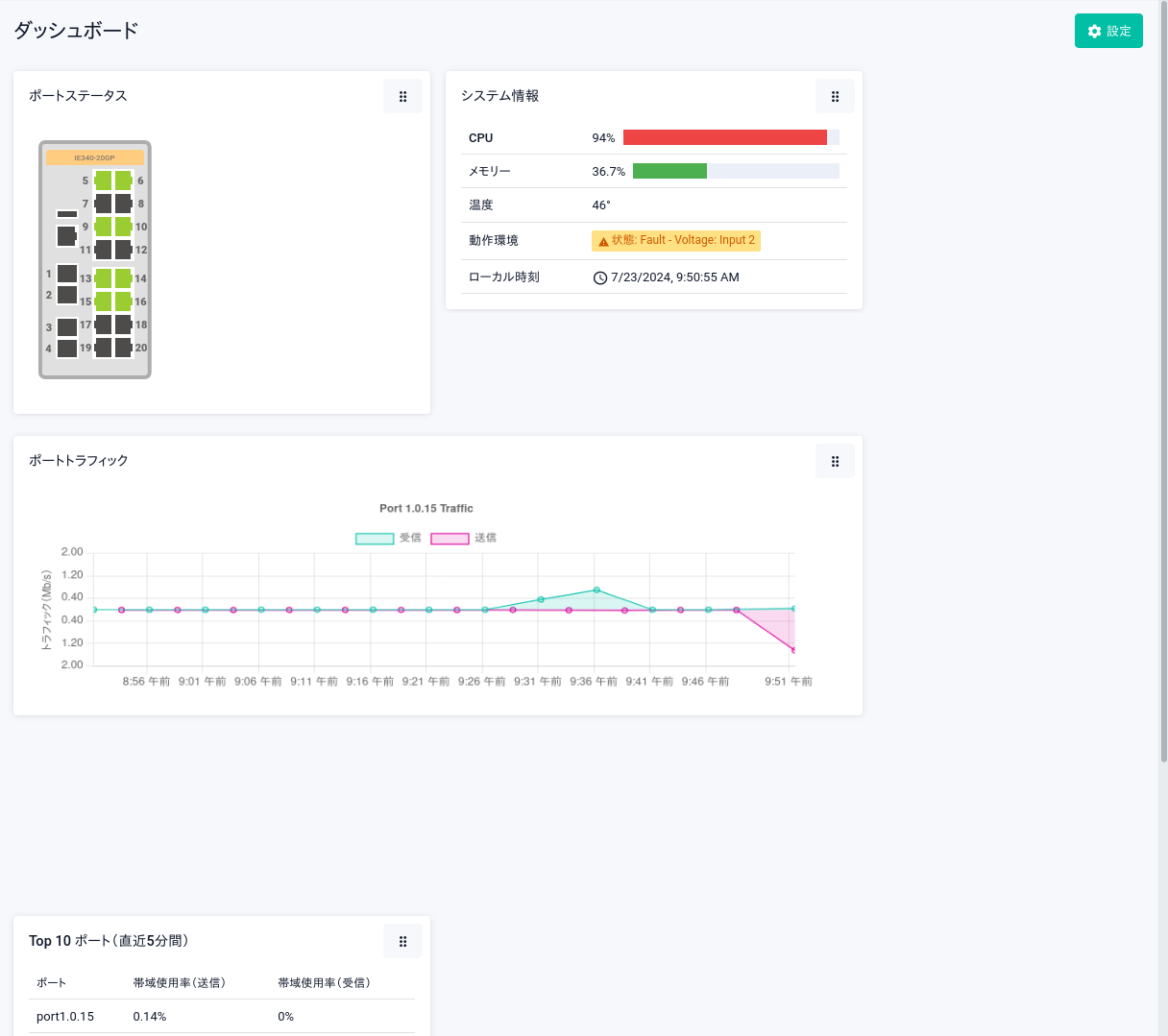The width and height of the screenshot is (1168, 1036).
Task: Select port 1 on the switch diagram
Action: pos(67,274)
